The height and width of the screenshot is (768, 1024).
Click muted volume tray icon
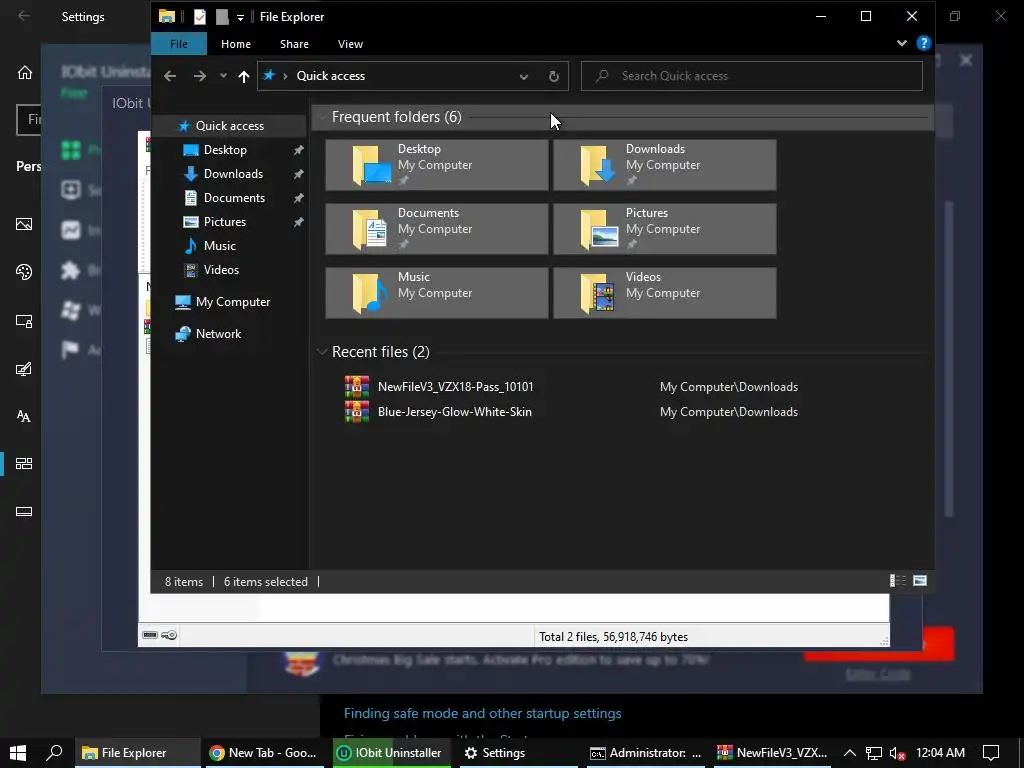pyautogui.click(x=897, y=753)
